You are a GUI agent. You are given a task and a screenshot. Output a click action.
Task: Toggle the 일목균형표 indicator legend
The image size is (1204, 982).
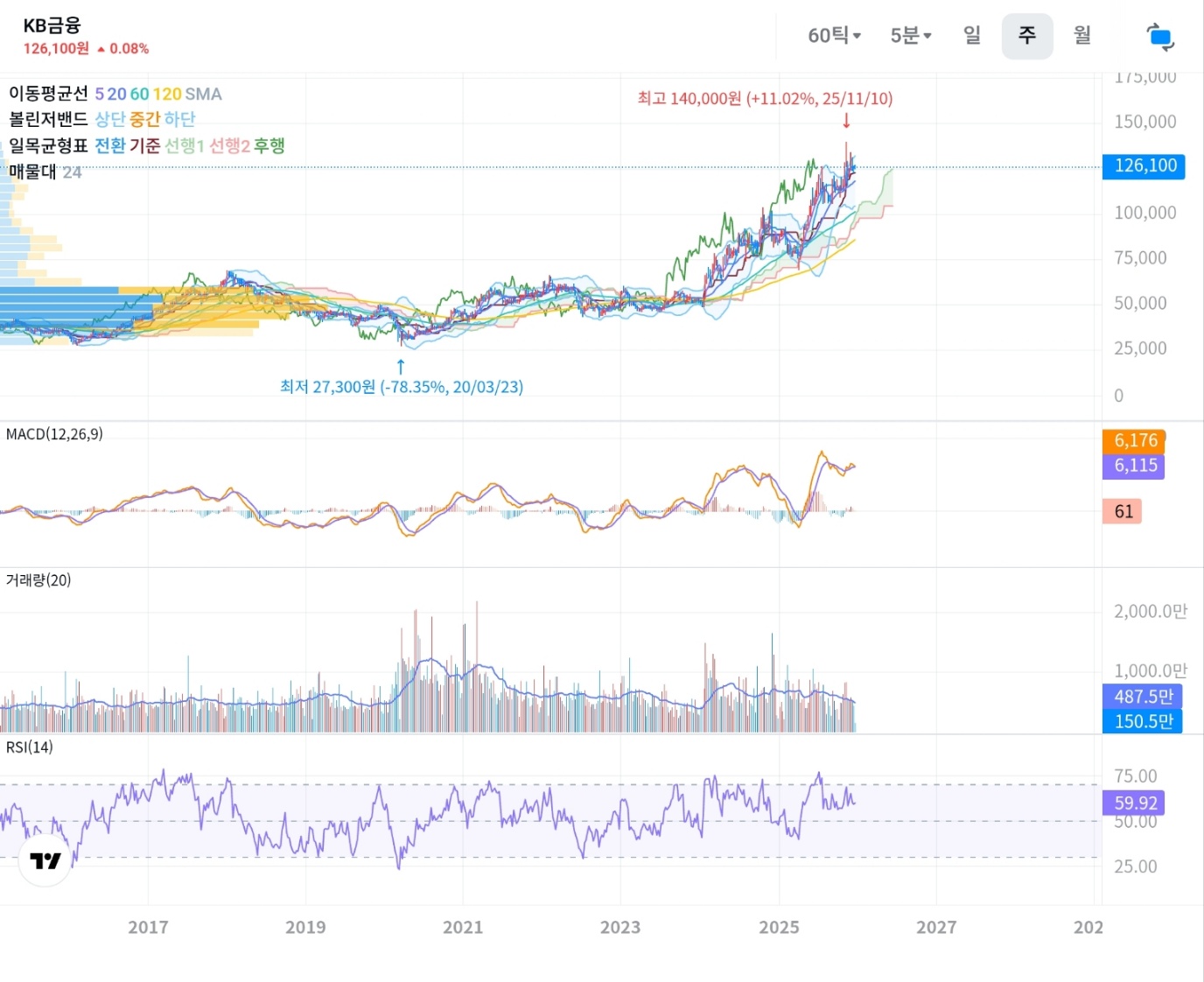(x=49, y=145)
